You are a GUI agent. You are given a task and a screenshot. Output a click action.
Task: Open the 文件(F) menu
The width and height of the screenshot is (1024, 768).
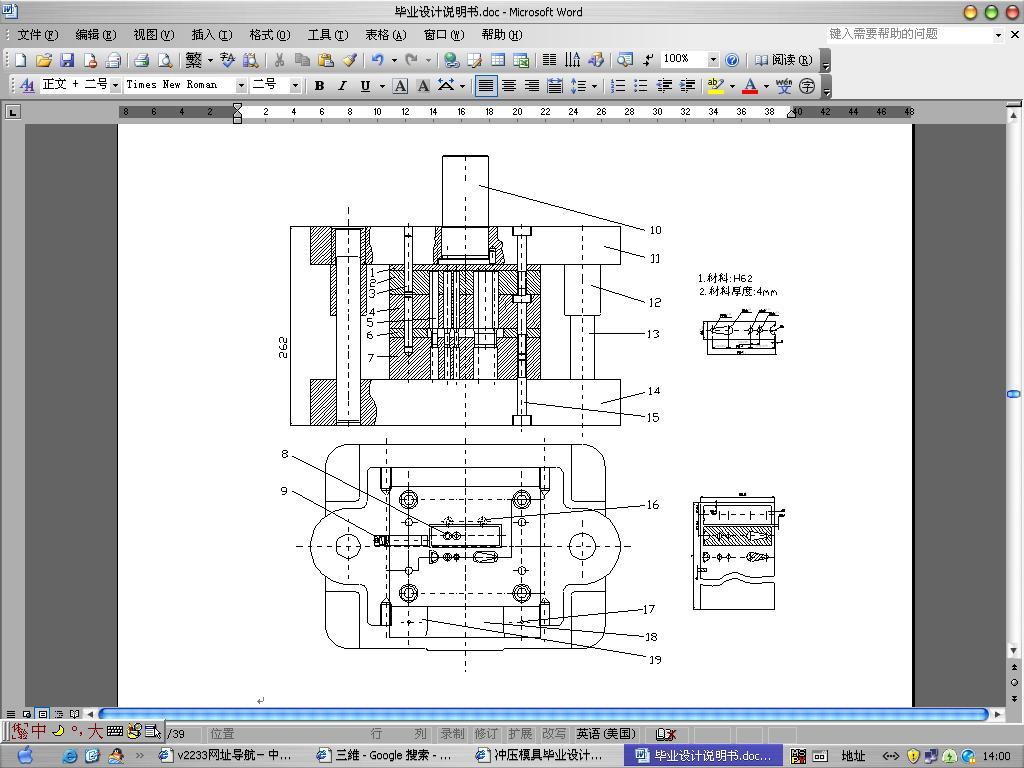37,35
